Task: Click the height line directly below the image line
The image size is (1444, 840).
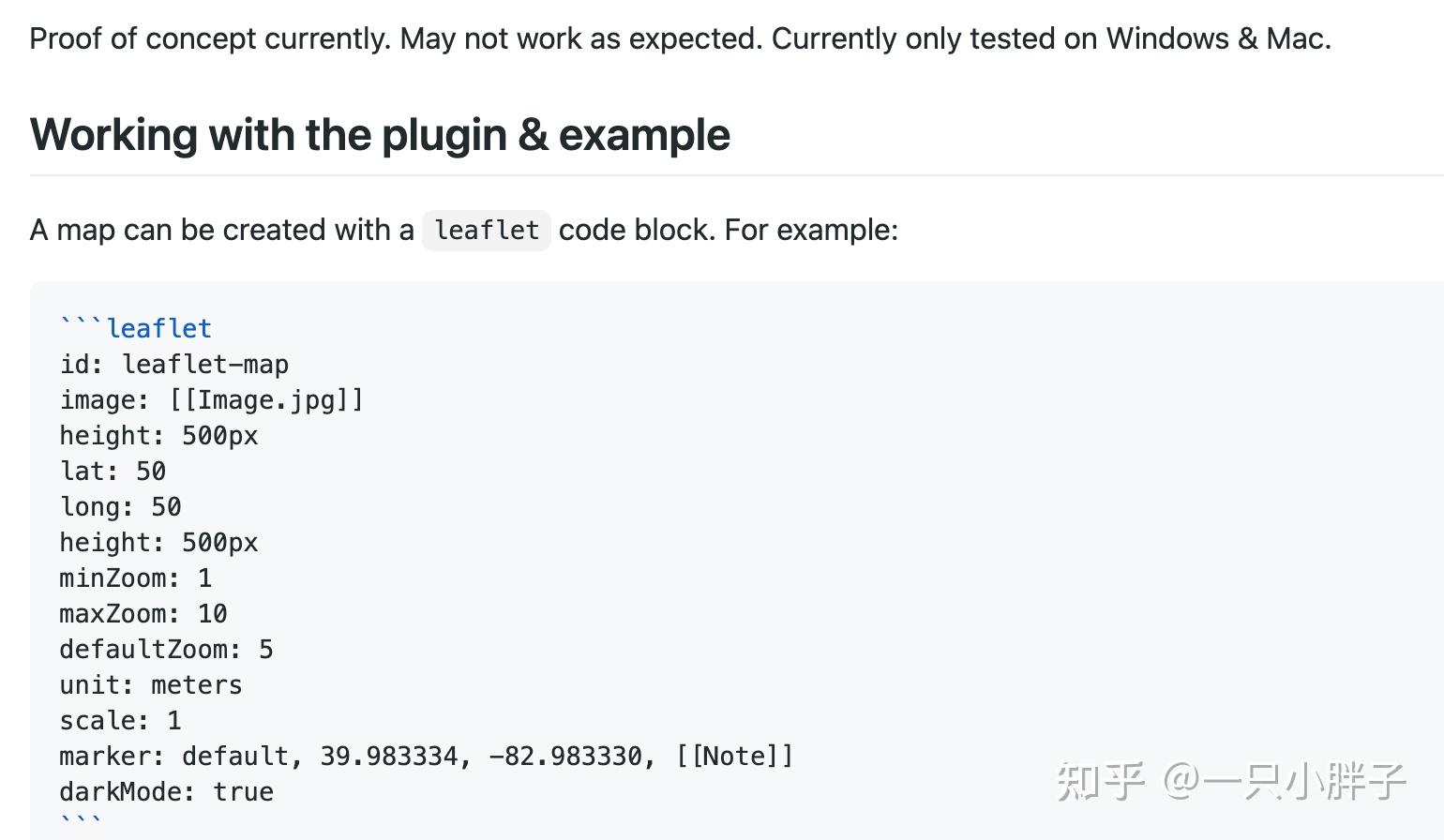Action: coord(158,436)
